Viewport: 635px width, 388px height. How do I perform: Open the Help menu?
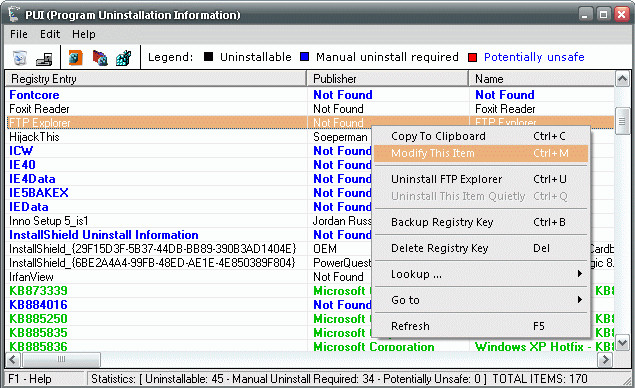point(84,34)
